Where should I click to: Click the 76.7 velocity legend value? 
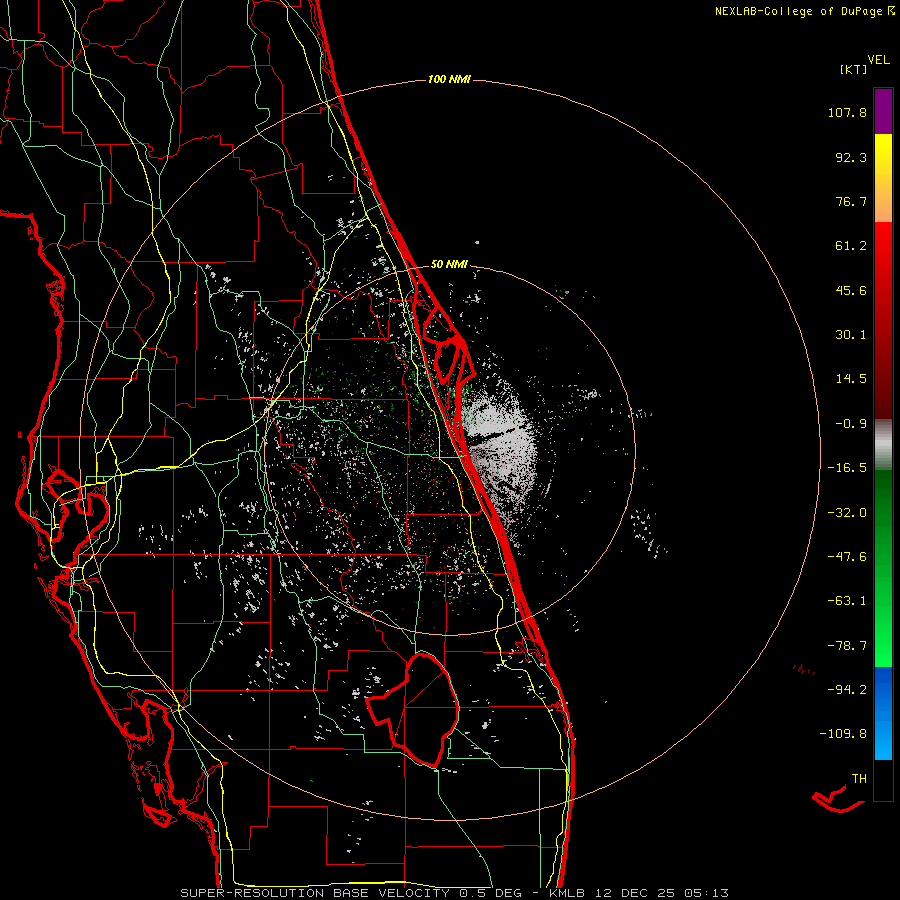click(x=851, y=201)
